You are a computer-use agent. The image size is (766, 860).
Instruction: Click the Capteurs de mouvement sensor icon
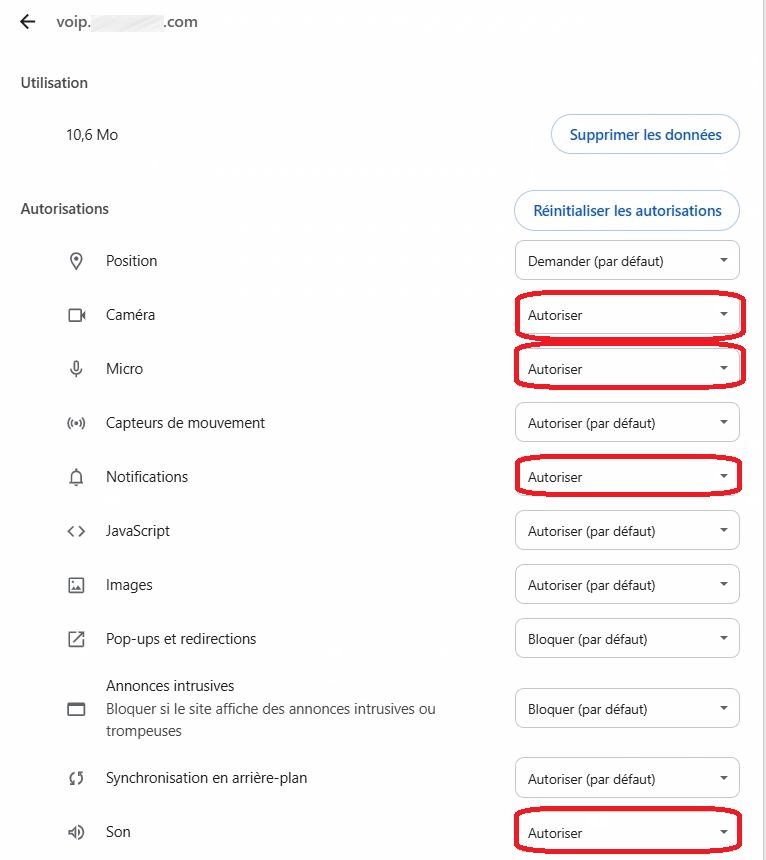pyautogui.click(x=76, y=423)
